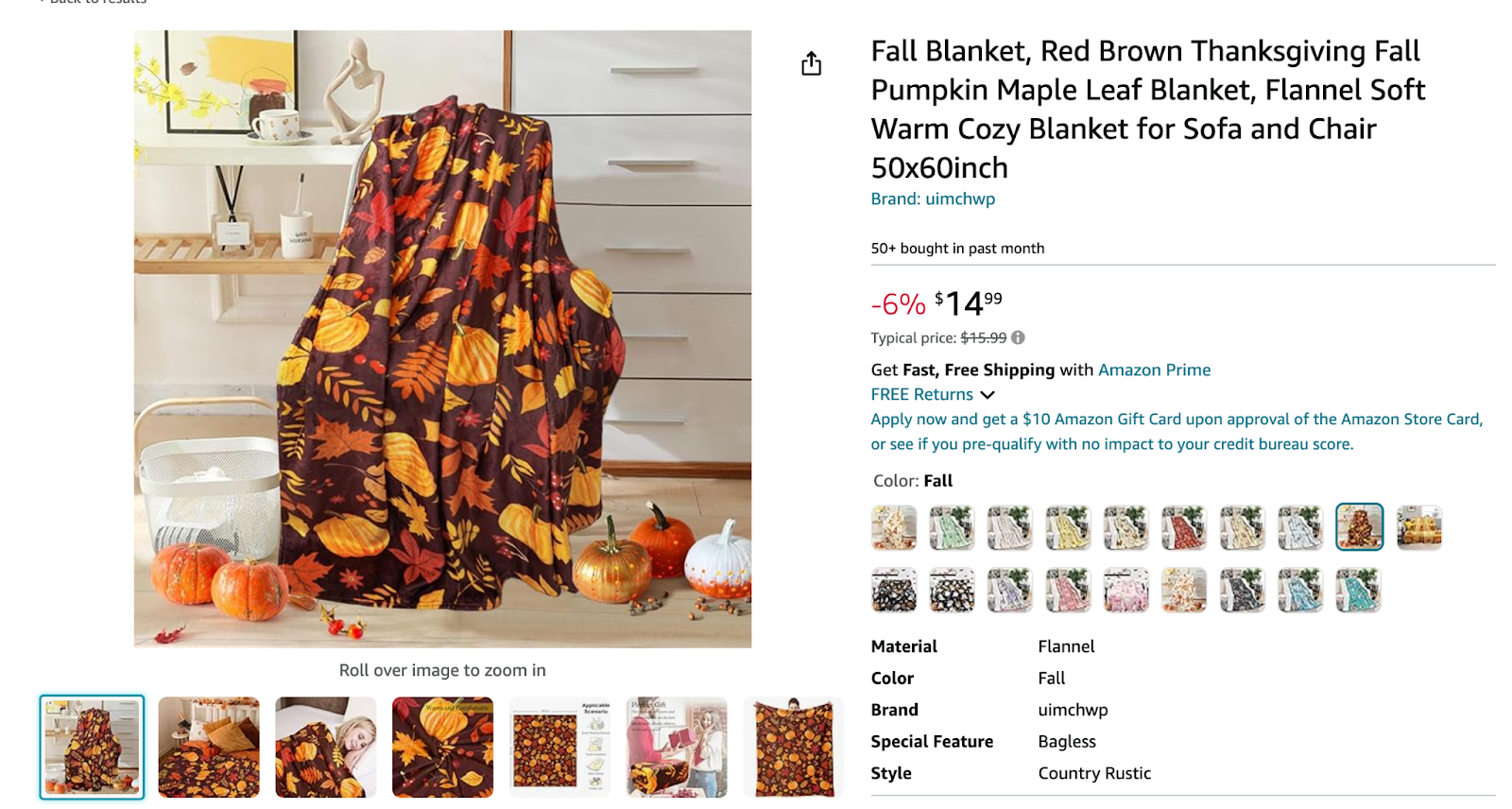
Task: Choose the black pumpkin pattern variant
Action: click(x=893, y=589)
